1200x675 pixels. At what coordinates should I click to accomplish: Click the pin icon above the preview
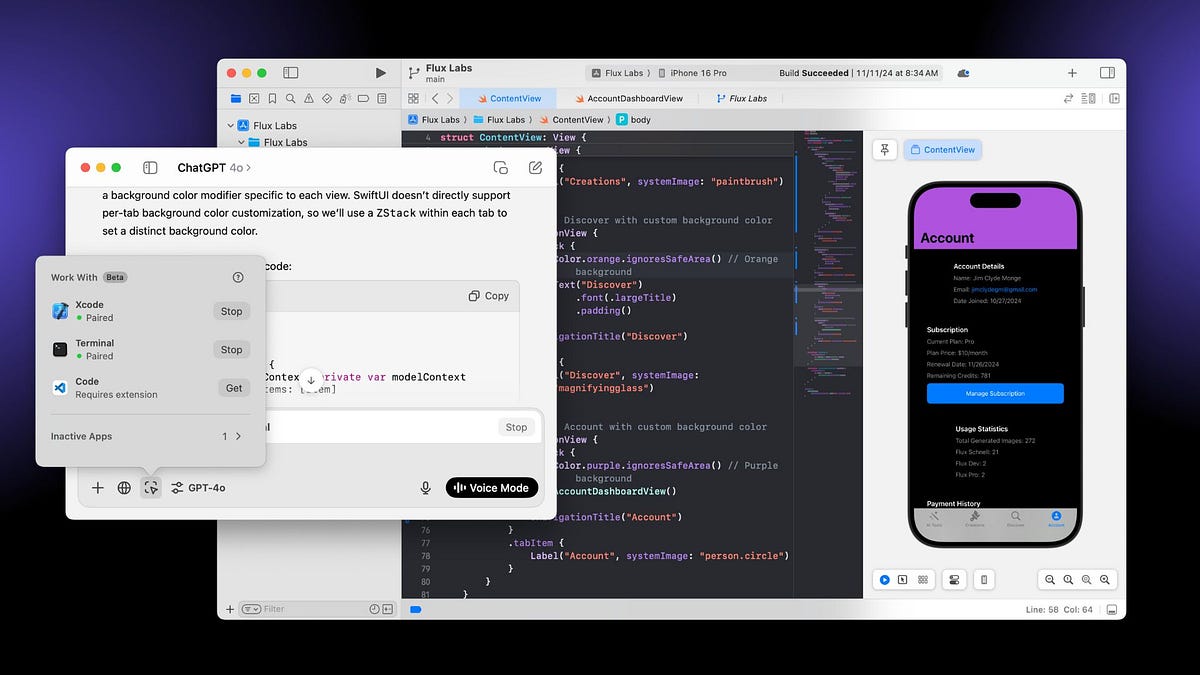(x=884, y=149)
